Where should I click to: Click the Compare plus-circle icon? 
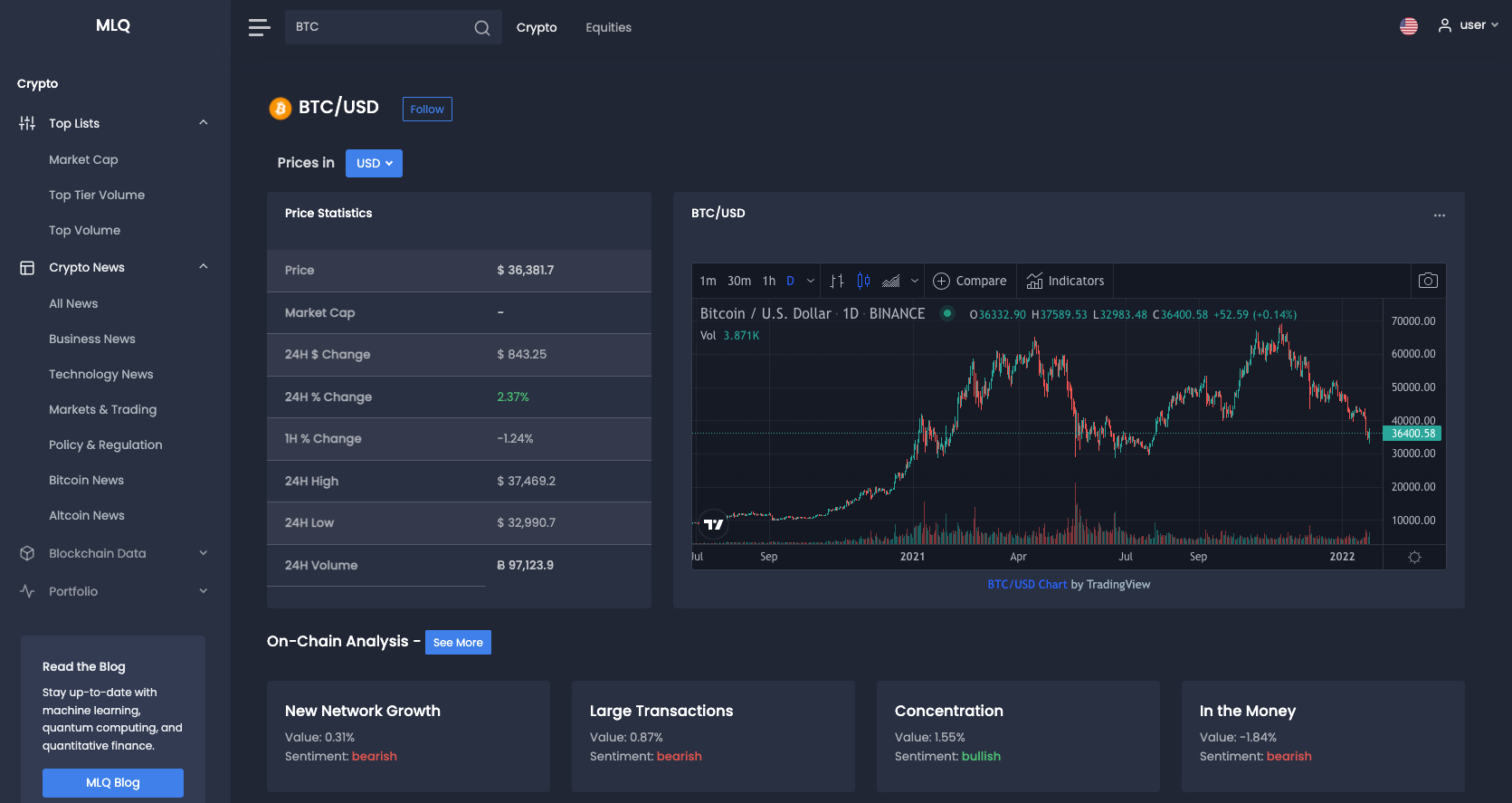(x=941, y=281)
